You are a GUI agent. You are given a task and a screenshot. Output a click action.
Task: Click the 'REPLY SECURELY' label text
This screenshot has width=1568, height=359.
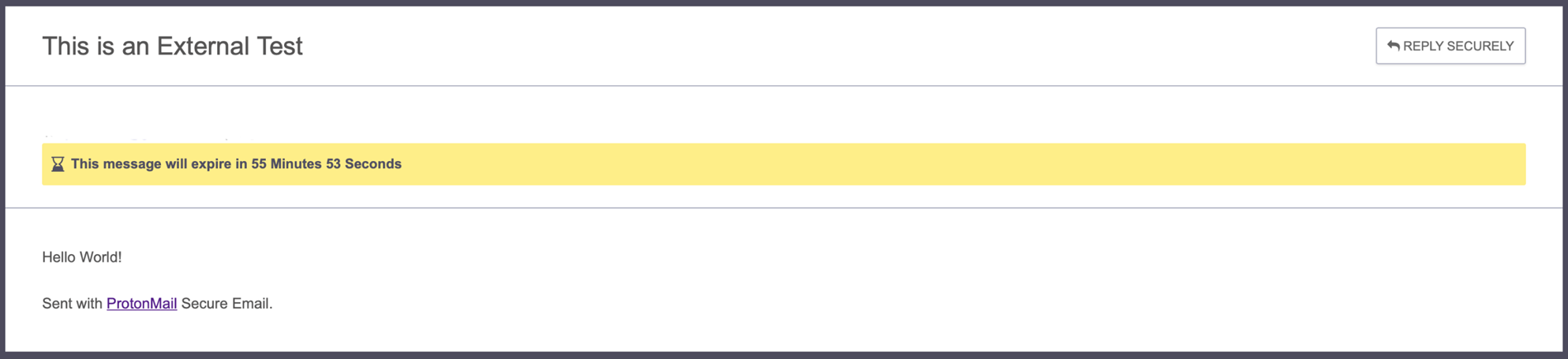(x=1458, y=46)
